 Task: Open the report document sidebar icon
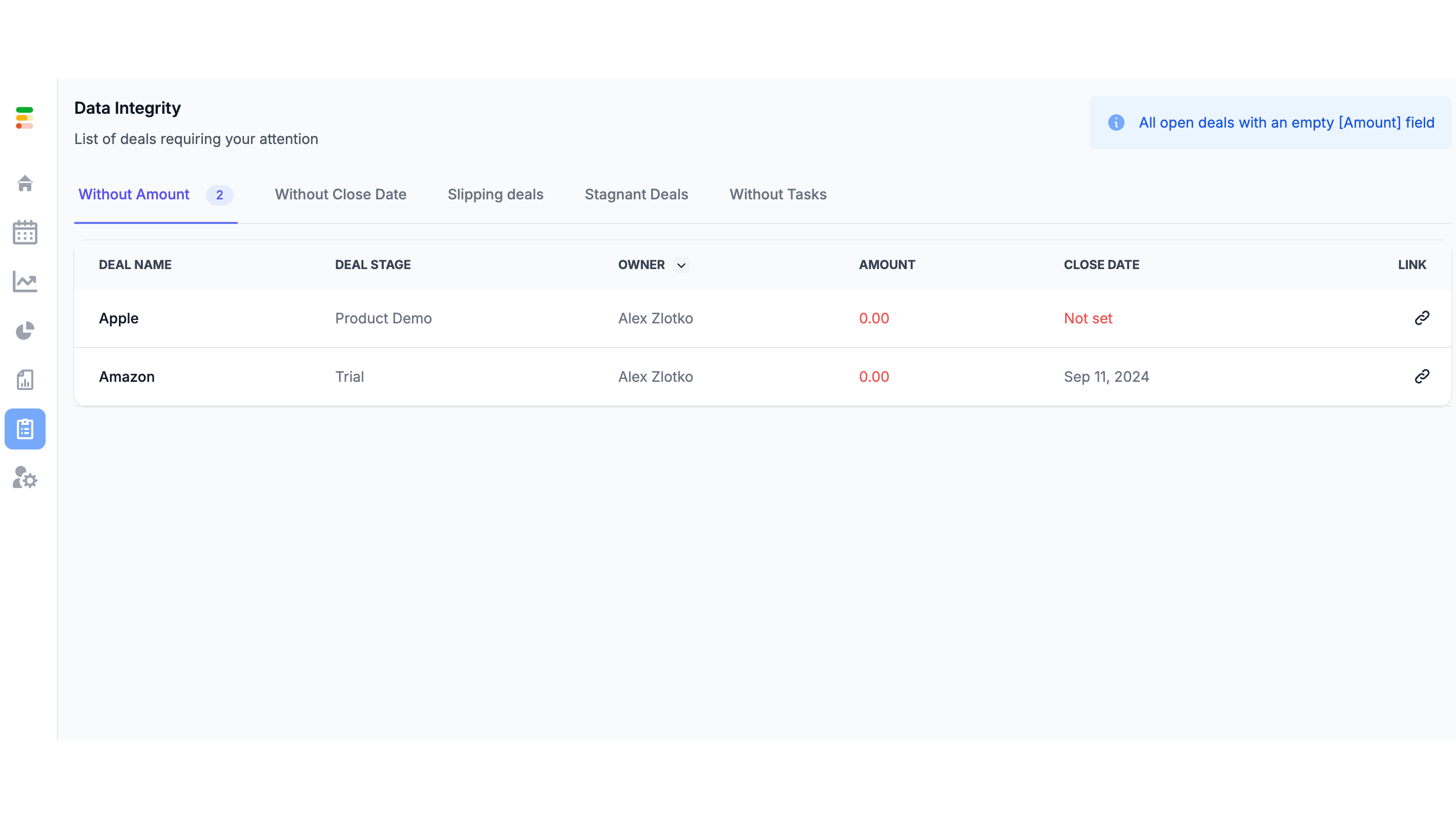25,380
